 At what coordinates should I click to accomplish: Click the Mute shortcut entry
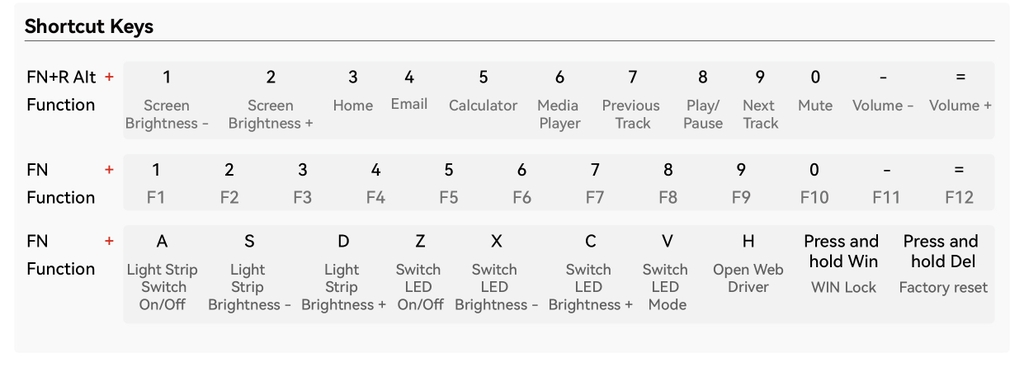tap(815, 106)
